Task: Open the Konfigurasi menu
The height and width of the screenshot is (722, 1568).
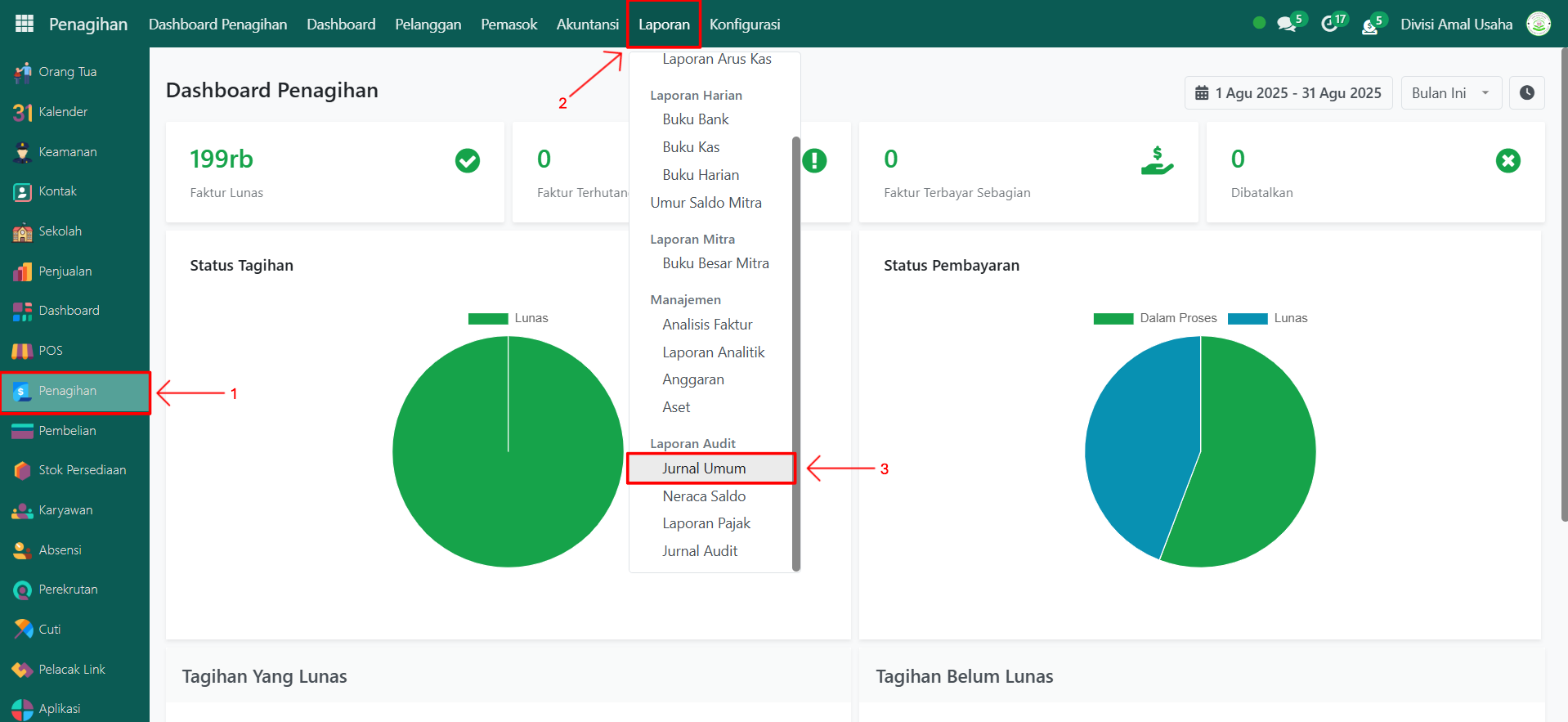Action: click(x=744, y=25)
